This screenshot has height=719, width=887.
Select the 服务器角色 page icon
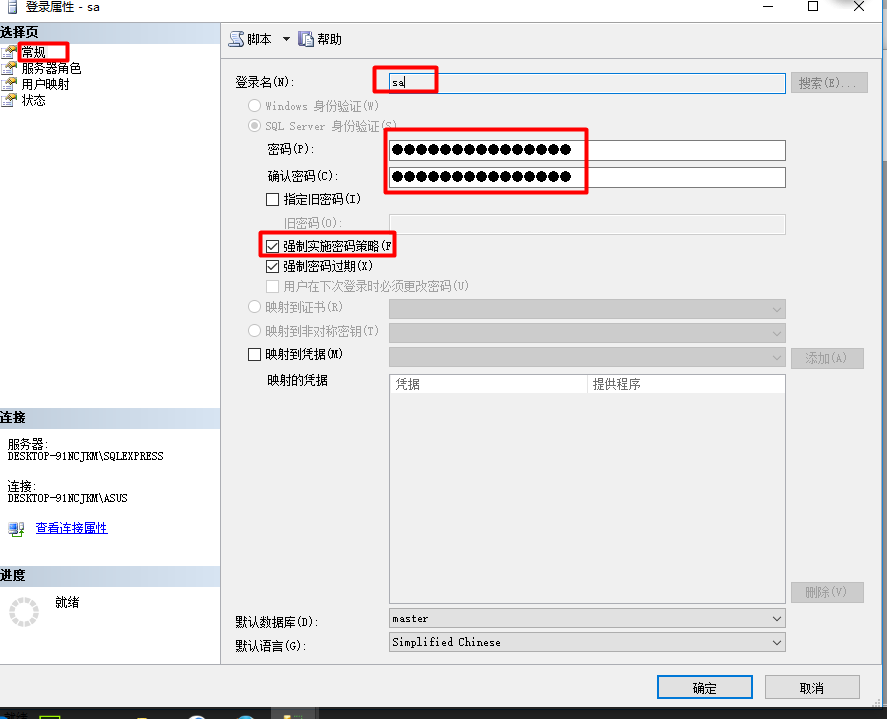tap(10, 68)
